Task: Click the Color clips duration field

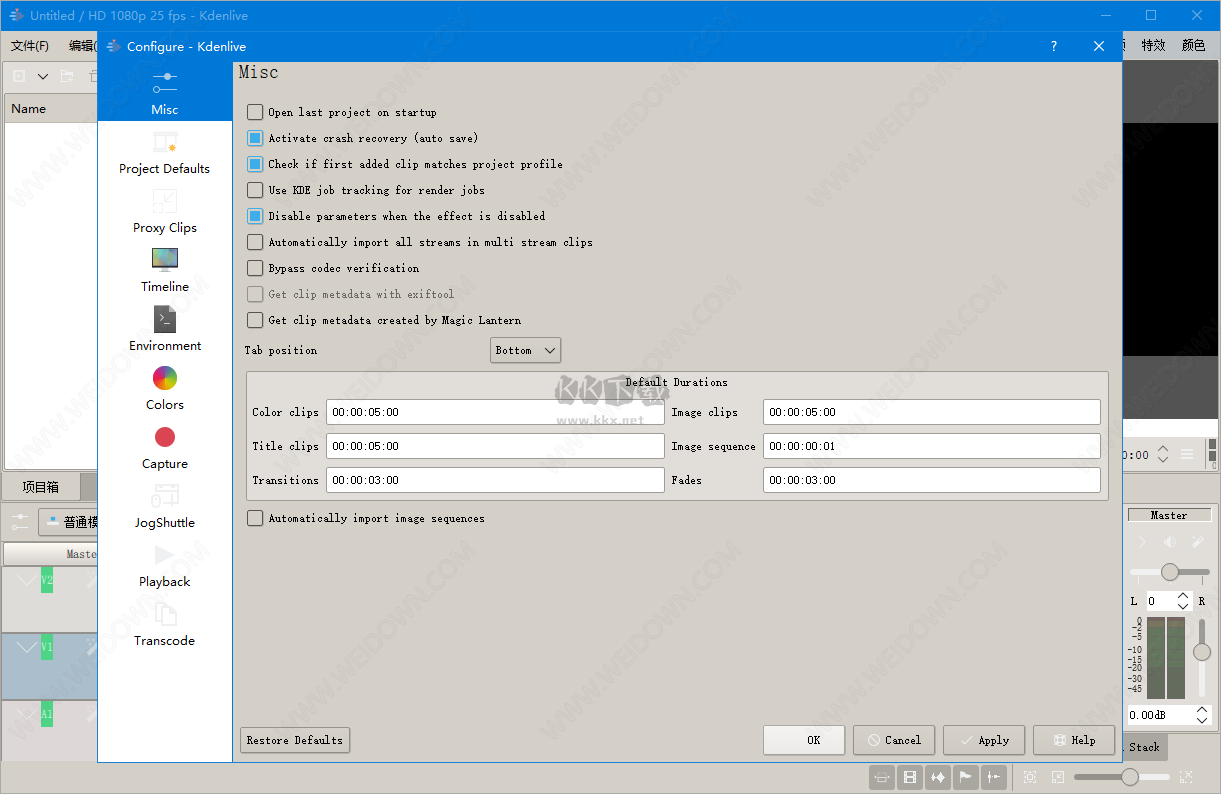Action: pyautogui.click(x=494, y=412)
